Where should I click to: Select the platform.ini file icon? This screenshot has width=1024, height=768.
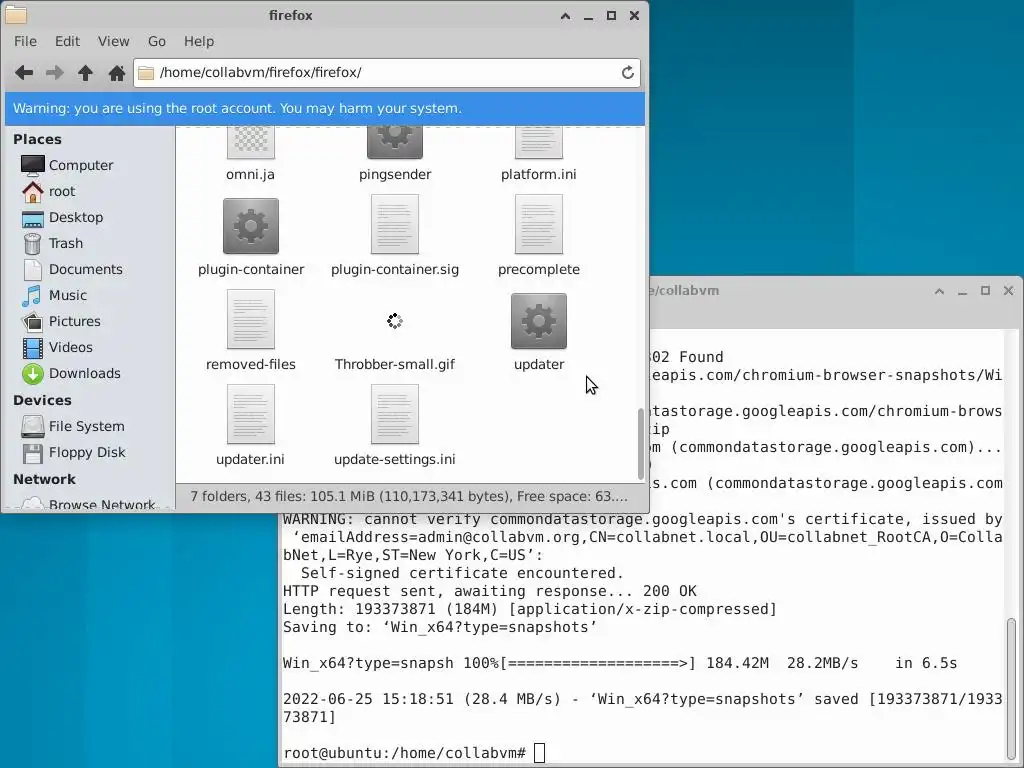(539, 142)
